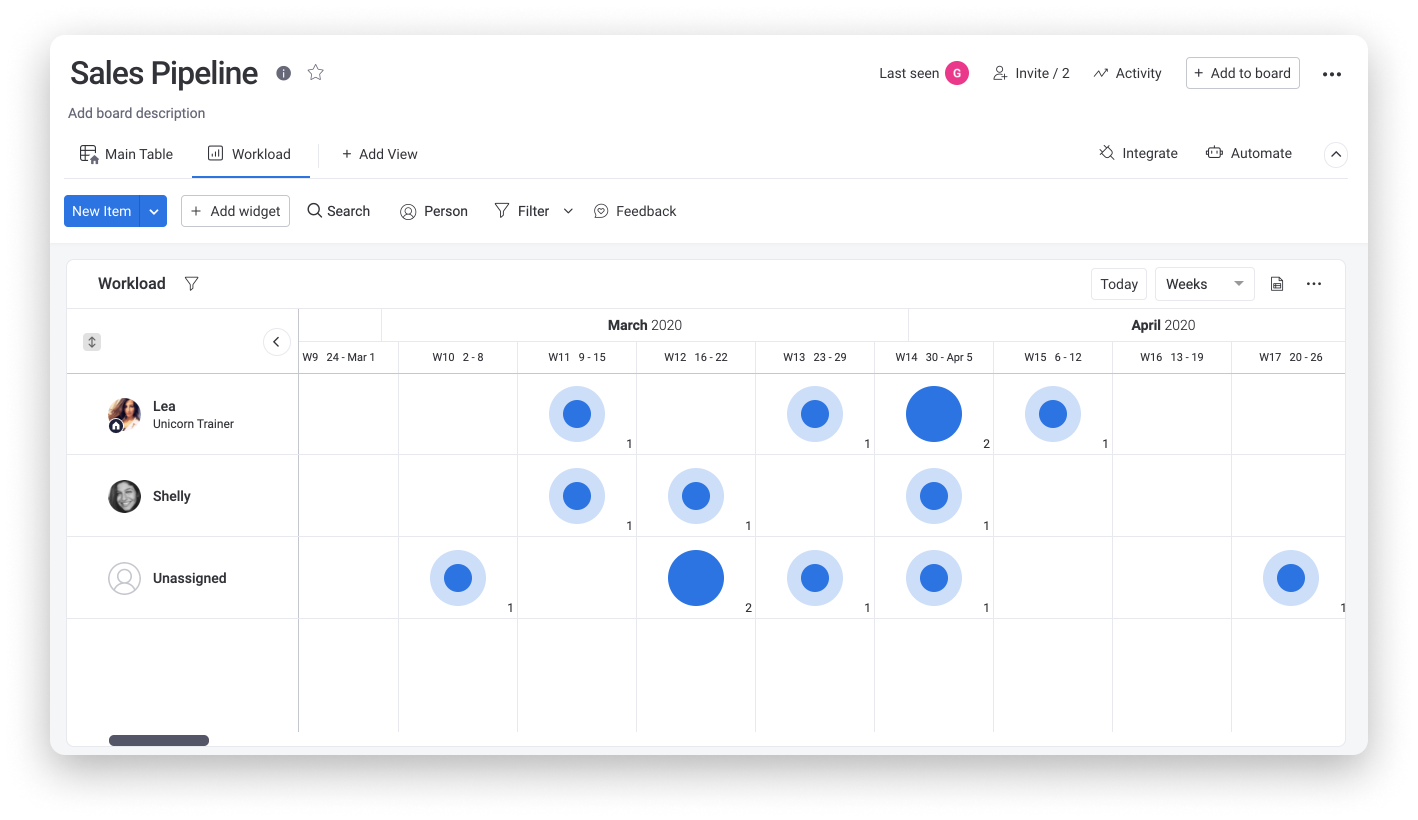Click the Last seen user avatar
The width and height of the screenshot is (1418, 820).
[x=957, y=73]
